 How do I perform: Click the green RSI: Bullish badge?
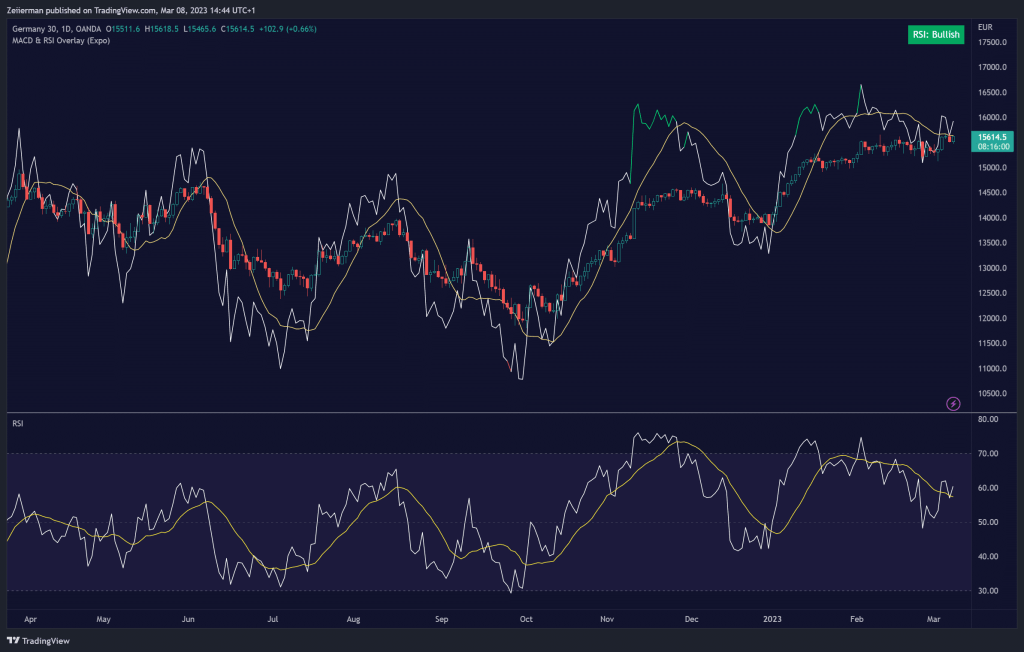tap(935, 35)
